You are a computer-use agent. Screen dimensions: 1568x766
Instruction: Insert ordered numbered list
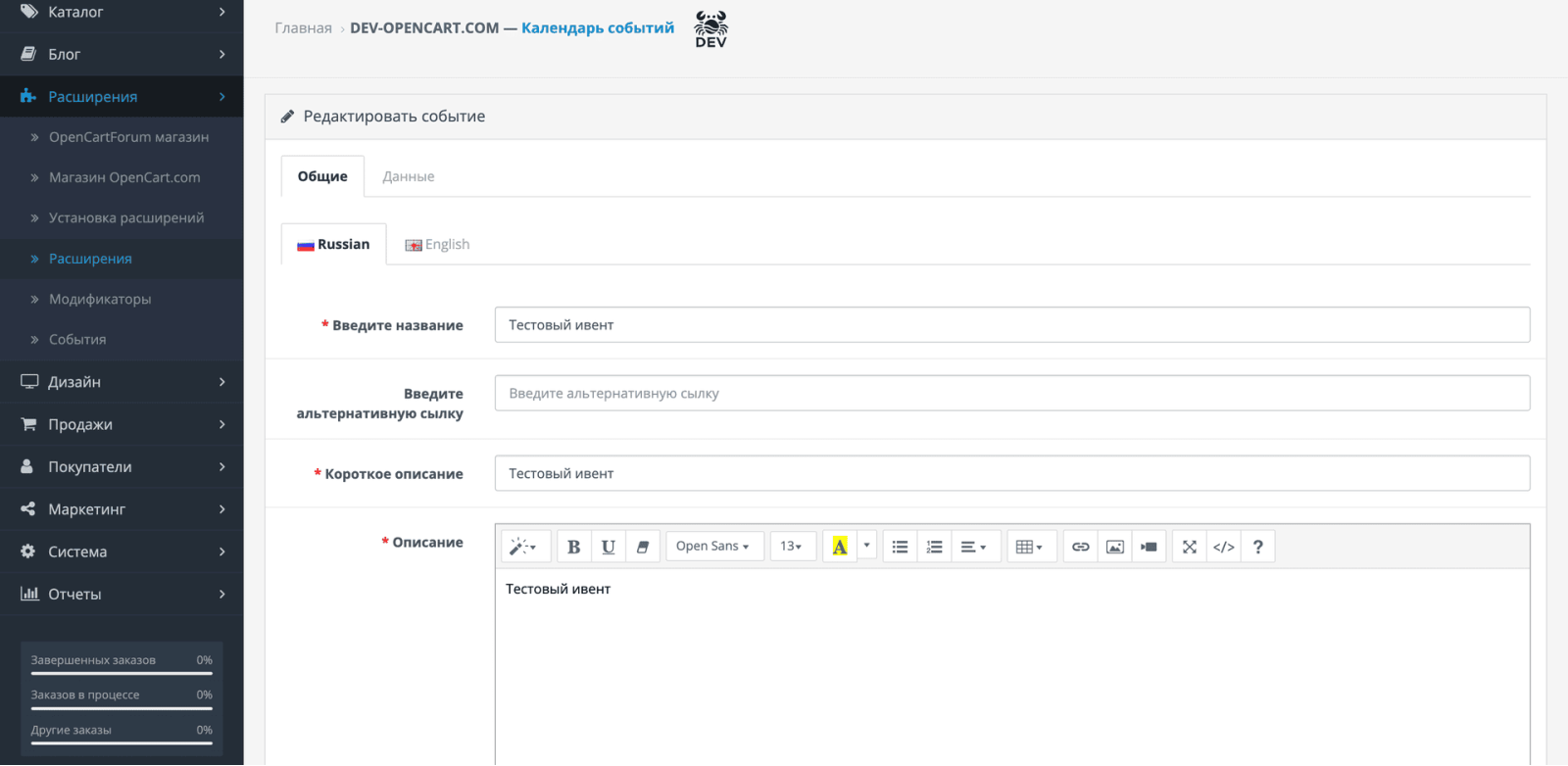[934, 547]
